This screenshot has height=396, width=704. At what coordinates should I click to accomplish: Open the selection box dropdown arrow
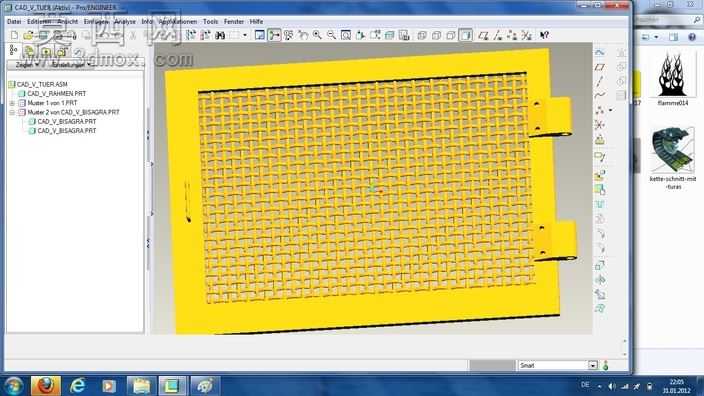coord(245,35)
